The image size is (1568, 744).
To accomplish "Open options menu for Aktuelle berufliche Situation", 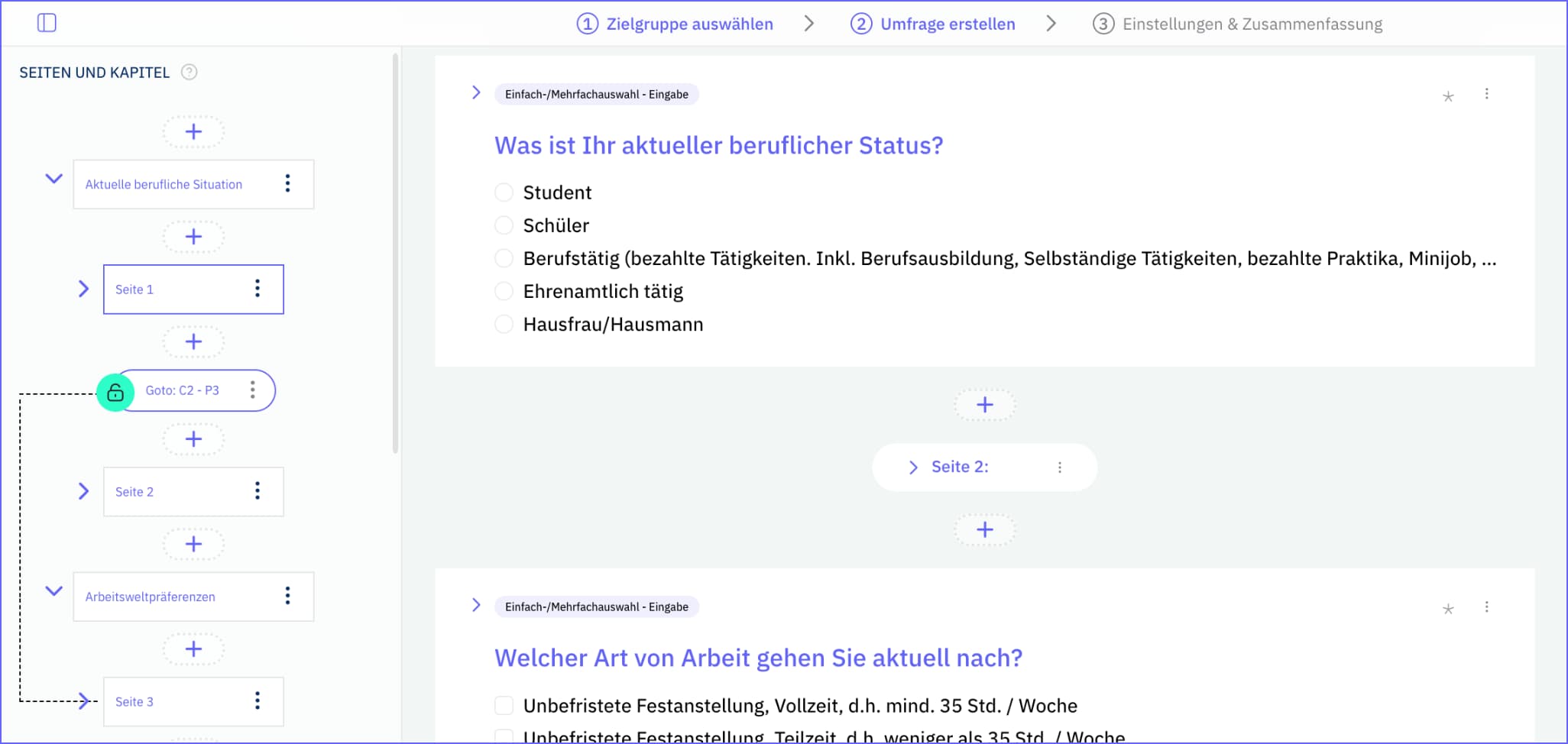I will [287, 183].
